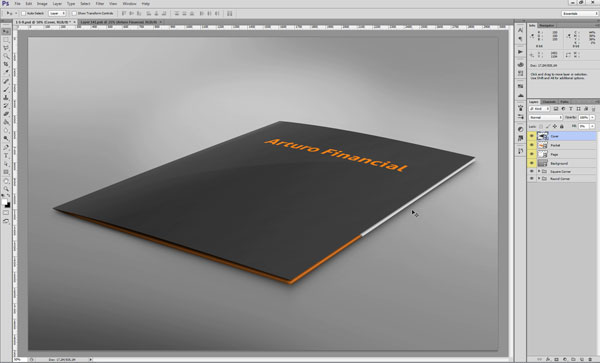This screenshot has height=363, width=600.
Task: Switch to the Navigator tab
Action: pyautogui.click(x=547, y=26)
